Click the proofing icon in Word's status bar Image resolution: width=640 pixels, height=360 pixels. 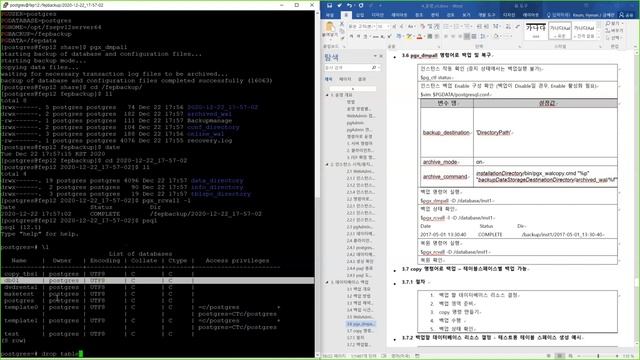pyautogui.click(x=384, y=356)
